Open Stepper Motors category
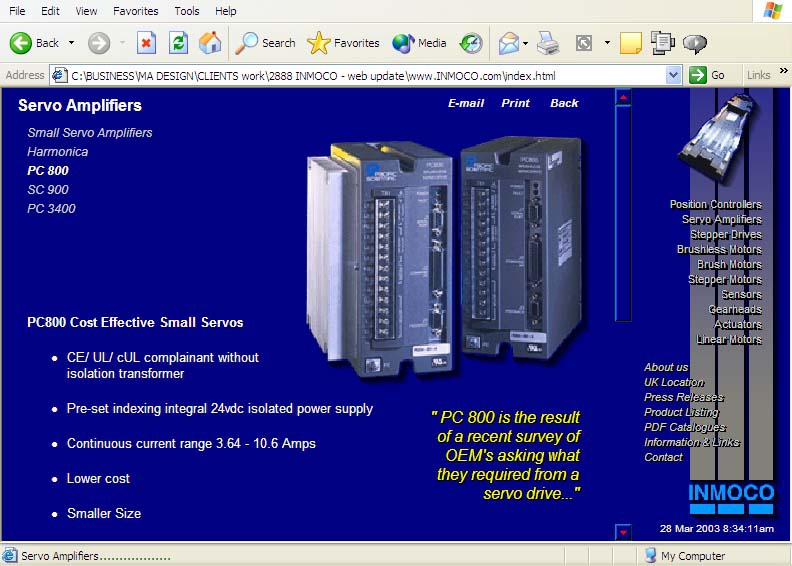The image size is (792, 566). [724, 279]
